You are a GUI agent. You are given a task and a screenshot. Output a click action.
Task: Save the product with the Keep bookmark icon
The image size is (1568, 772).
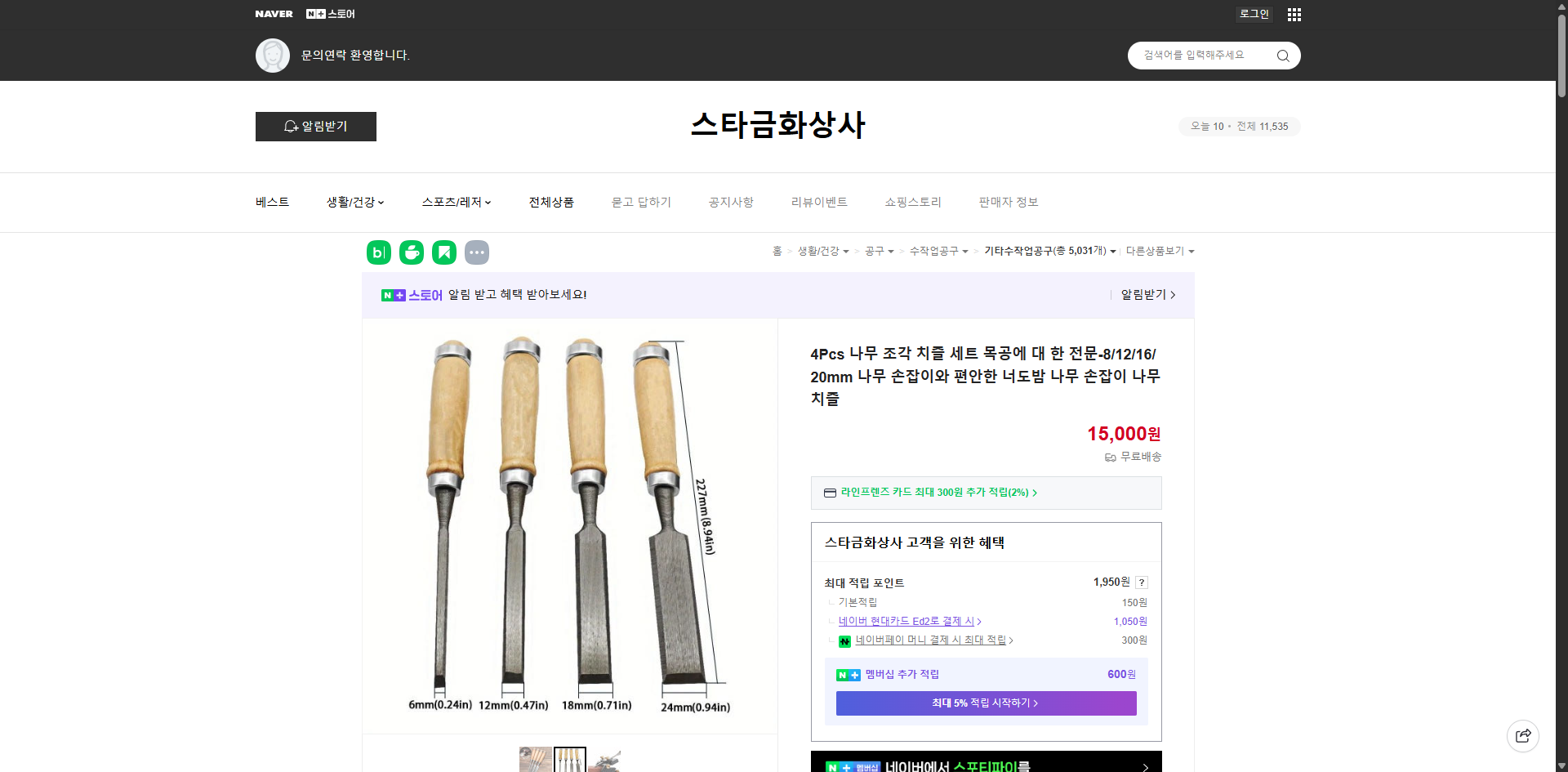coord(443,252)
